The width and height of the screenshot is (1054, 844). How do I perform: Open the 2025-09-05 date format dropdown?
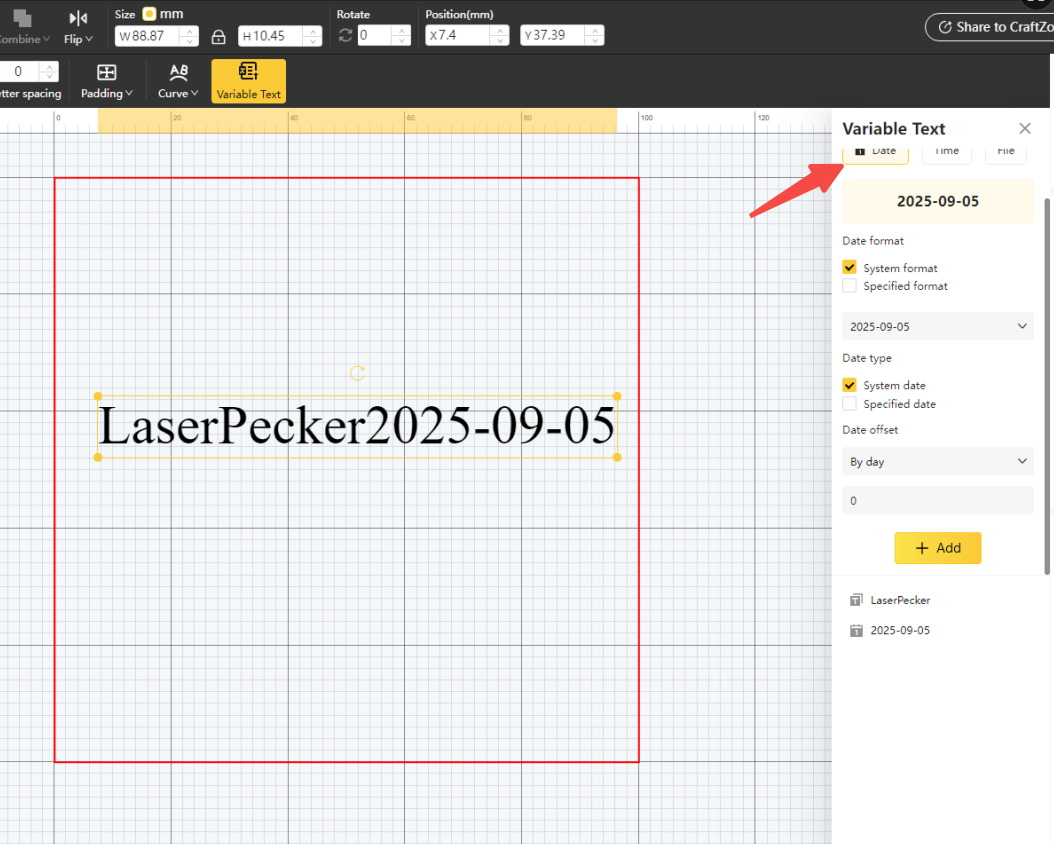coord(938,327)
